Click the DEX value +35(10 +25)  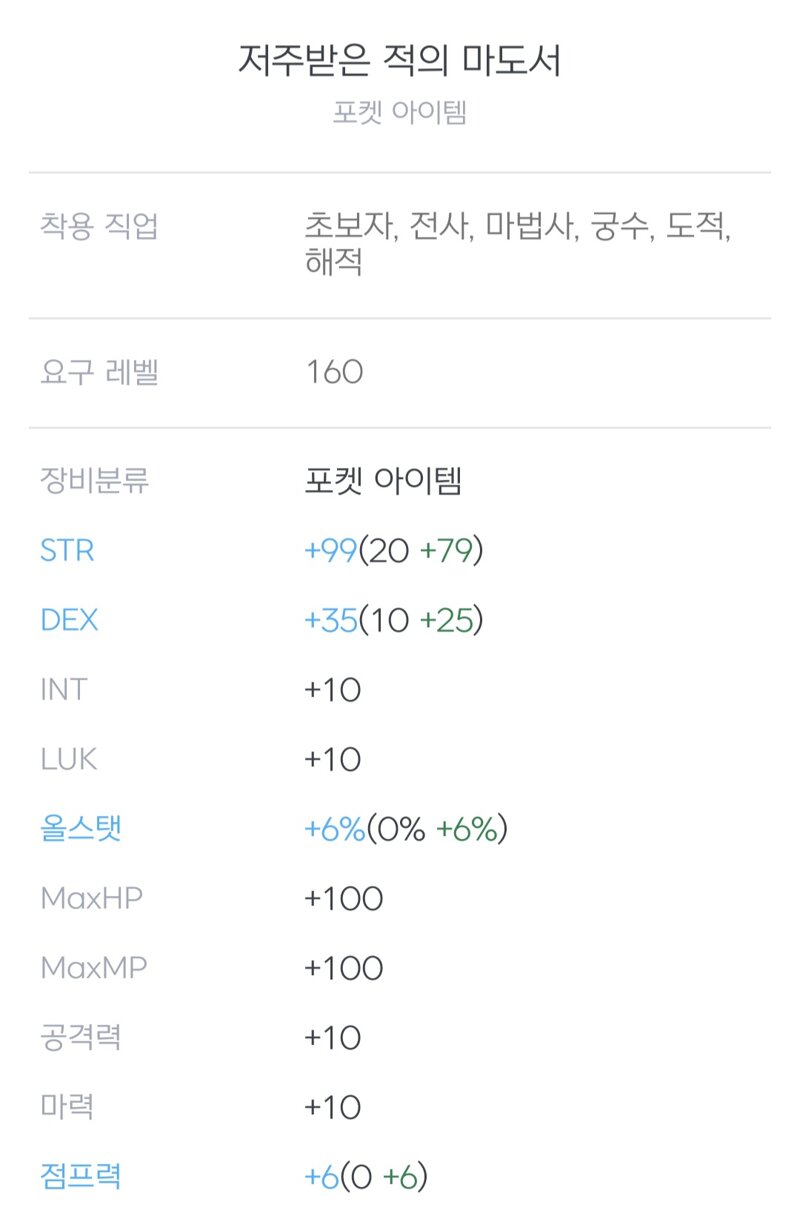point(394,621)
